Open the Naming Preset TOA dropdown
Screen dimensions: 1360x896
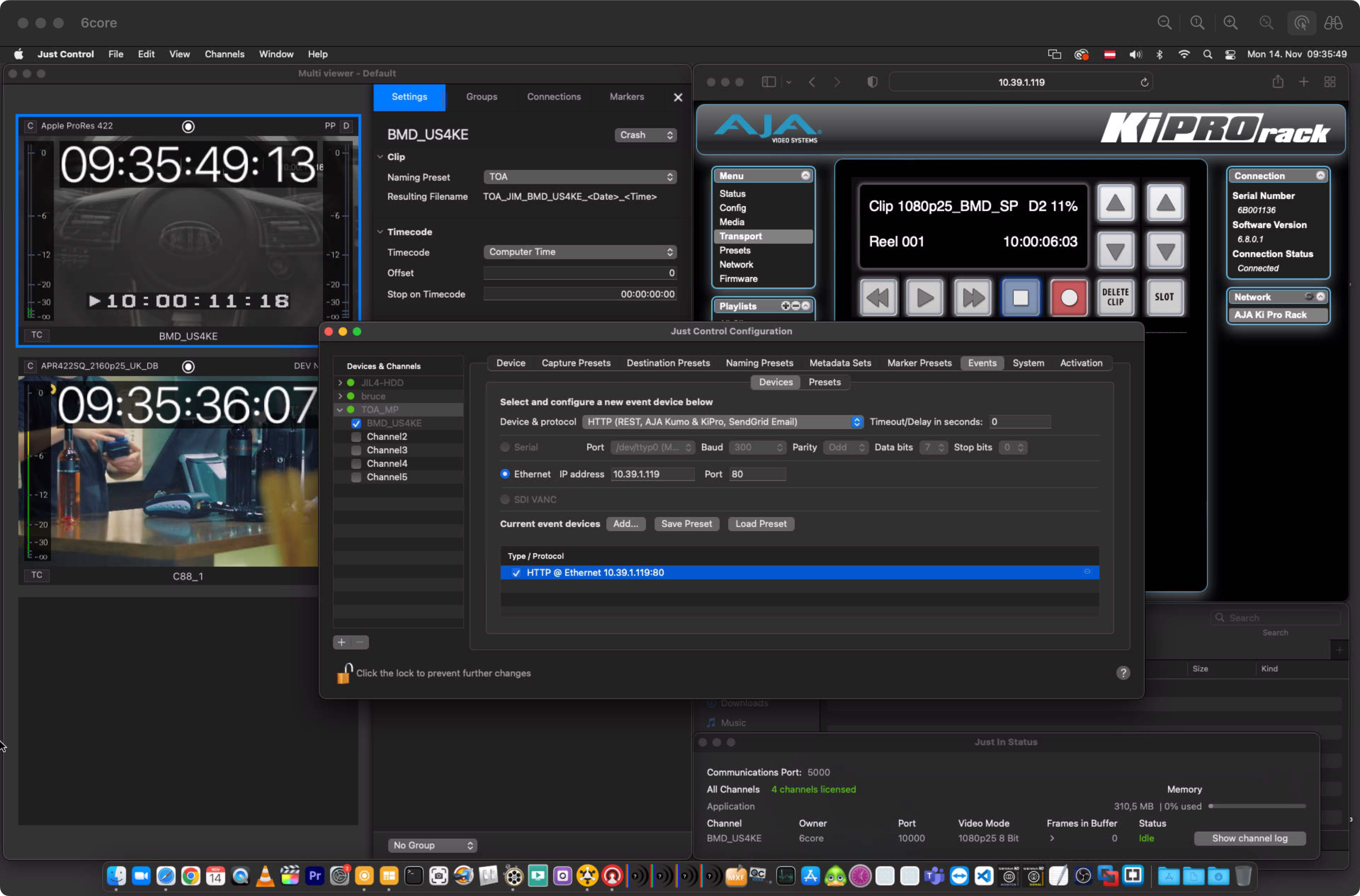tap(580, 177)
